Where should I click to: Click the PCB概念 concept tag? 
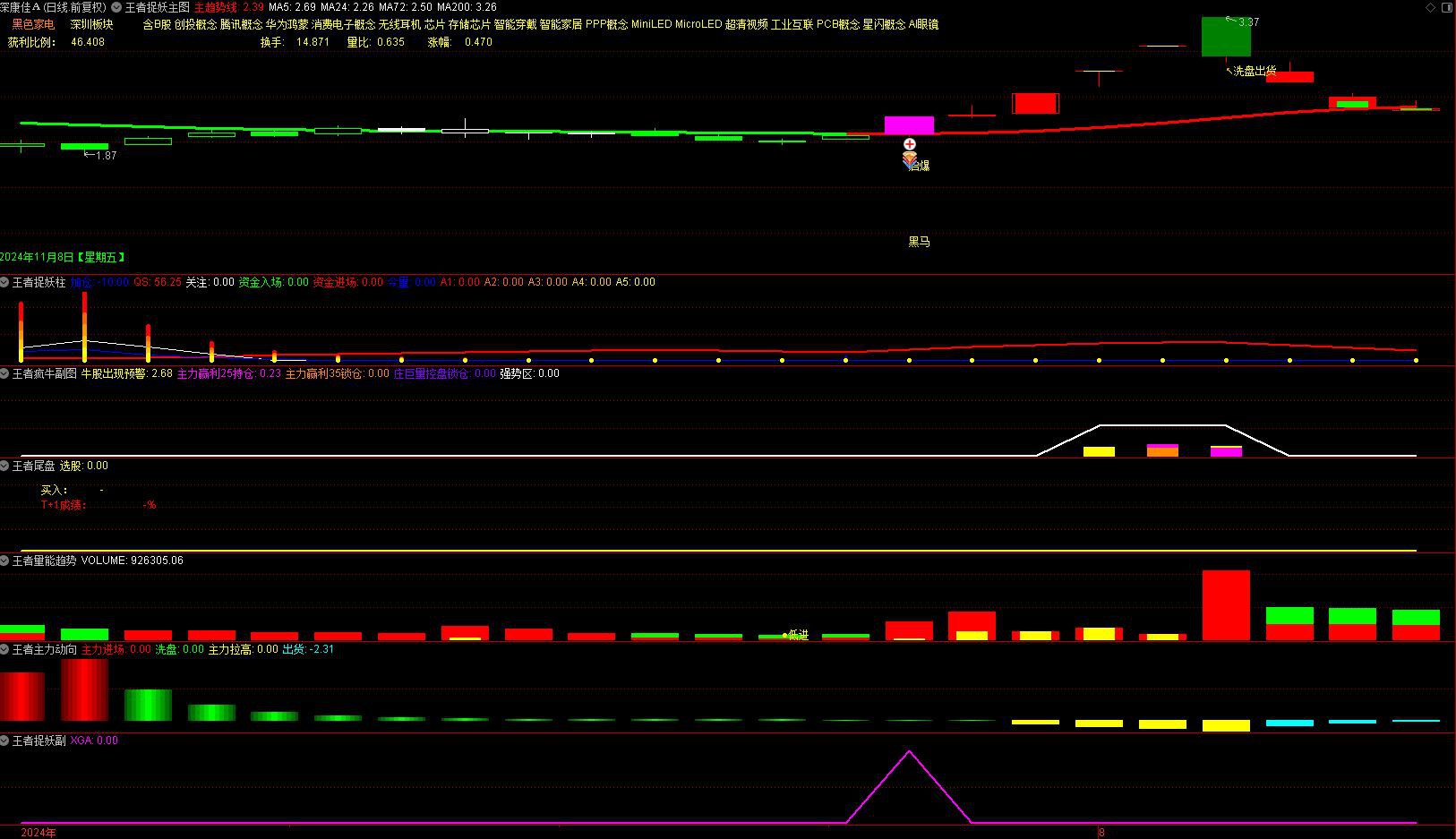pyautogui.click(x=838, y=25)
